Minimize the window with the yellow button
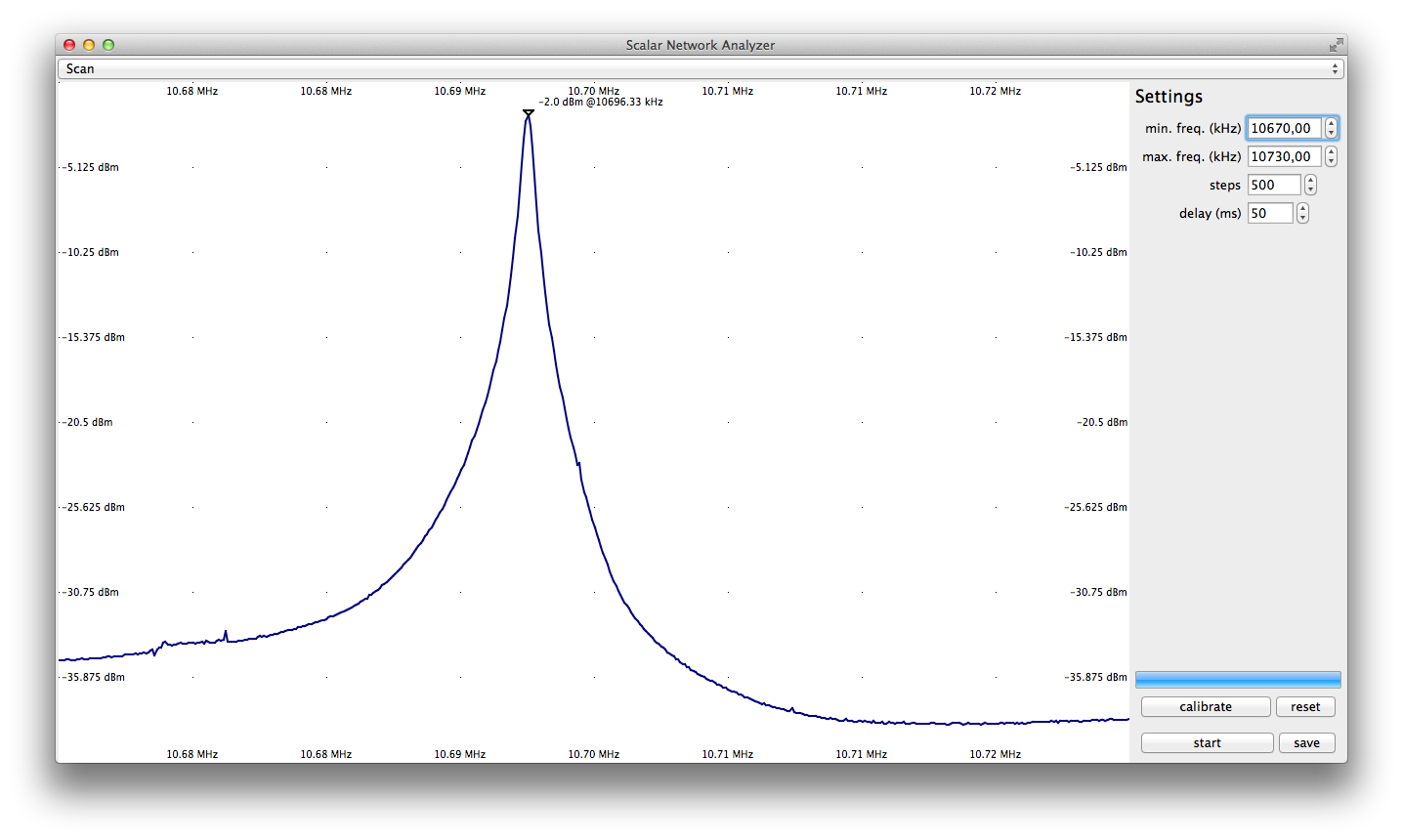The height and width of the screenshot is (840, 1403). click(89, 45)
